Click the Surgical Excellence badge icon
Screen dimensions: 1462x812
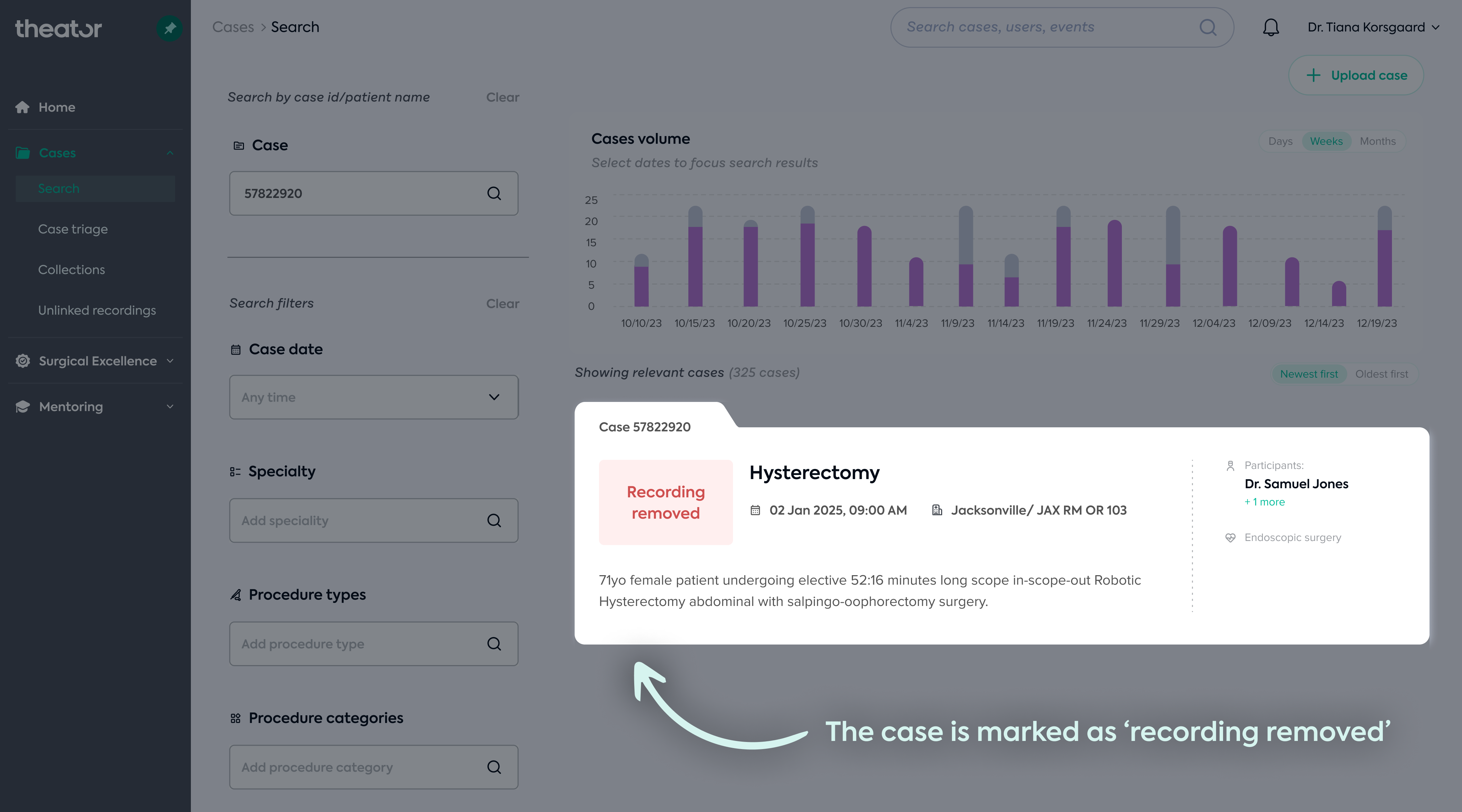coord(23,361)
